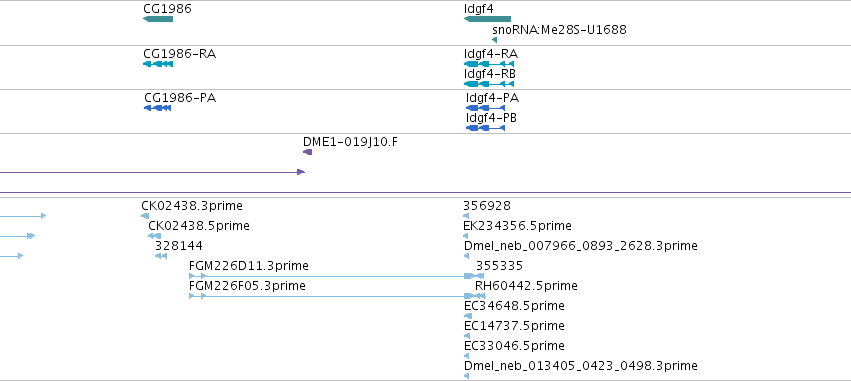Open the 356928 feature label
851x381 pixels.
coord(487,206)
